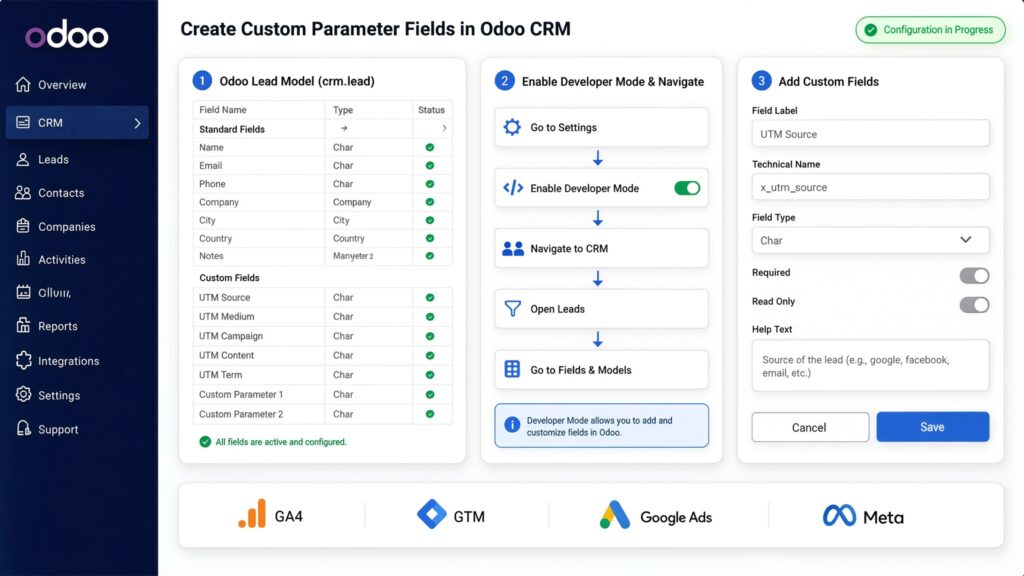Open Reports in the sidebar
Viewport: 1024px width, 576px height.
[57, 326]
